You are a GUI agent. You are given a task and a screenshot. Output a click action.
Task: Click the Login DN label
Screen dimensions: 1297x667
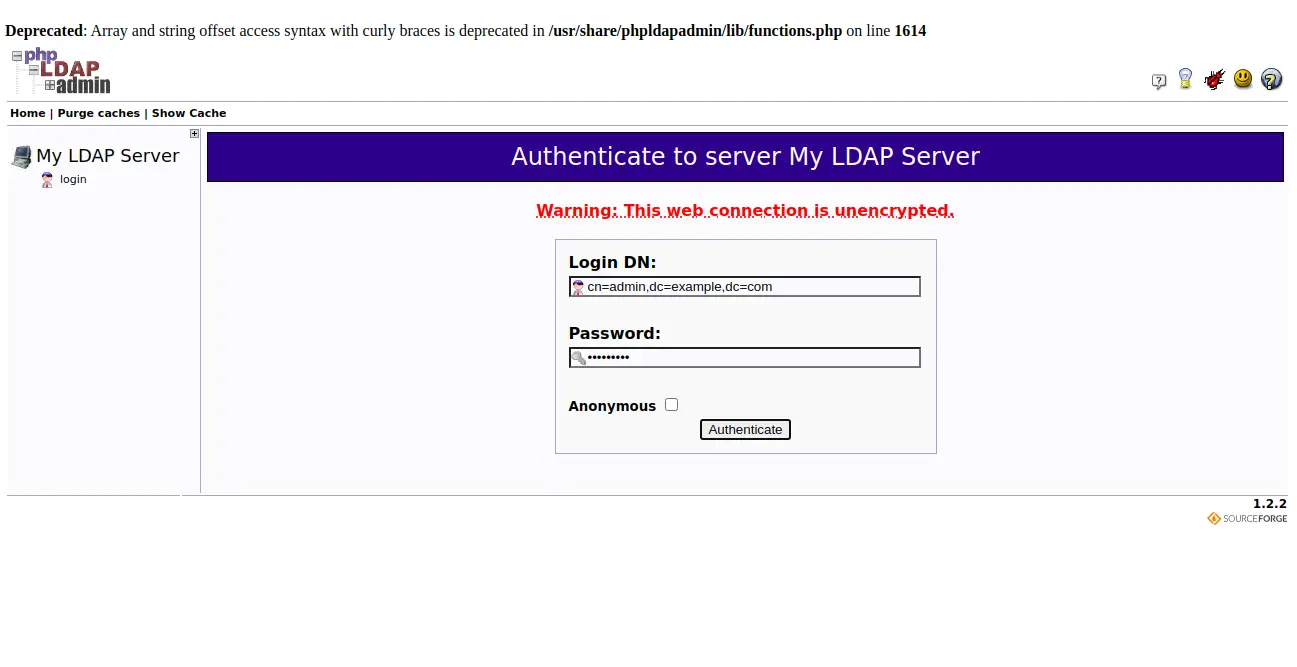click(x=613, y=262)
